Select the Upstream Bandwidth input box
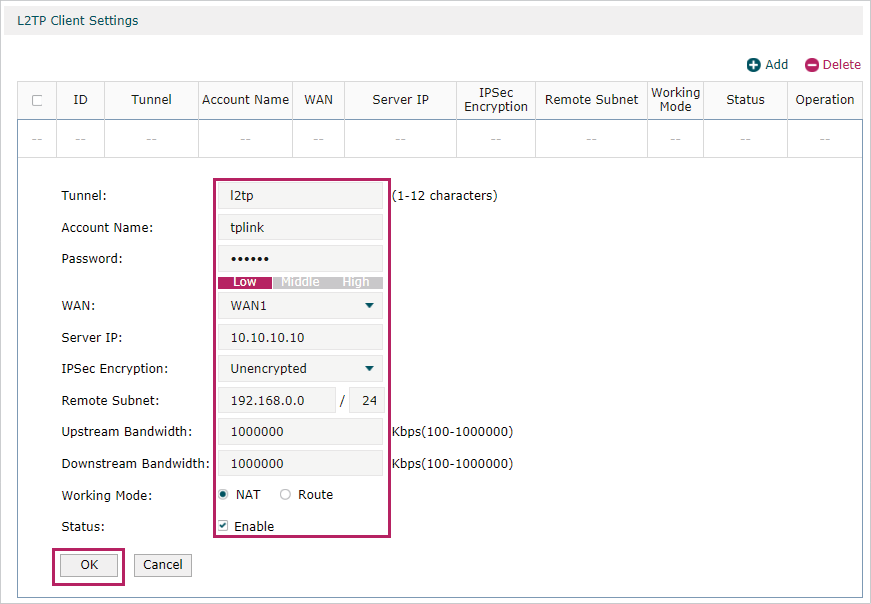Viewport: 871px width, 604px height. pos(300,432)
